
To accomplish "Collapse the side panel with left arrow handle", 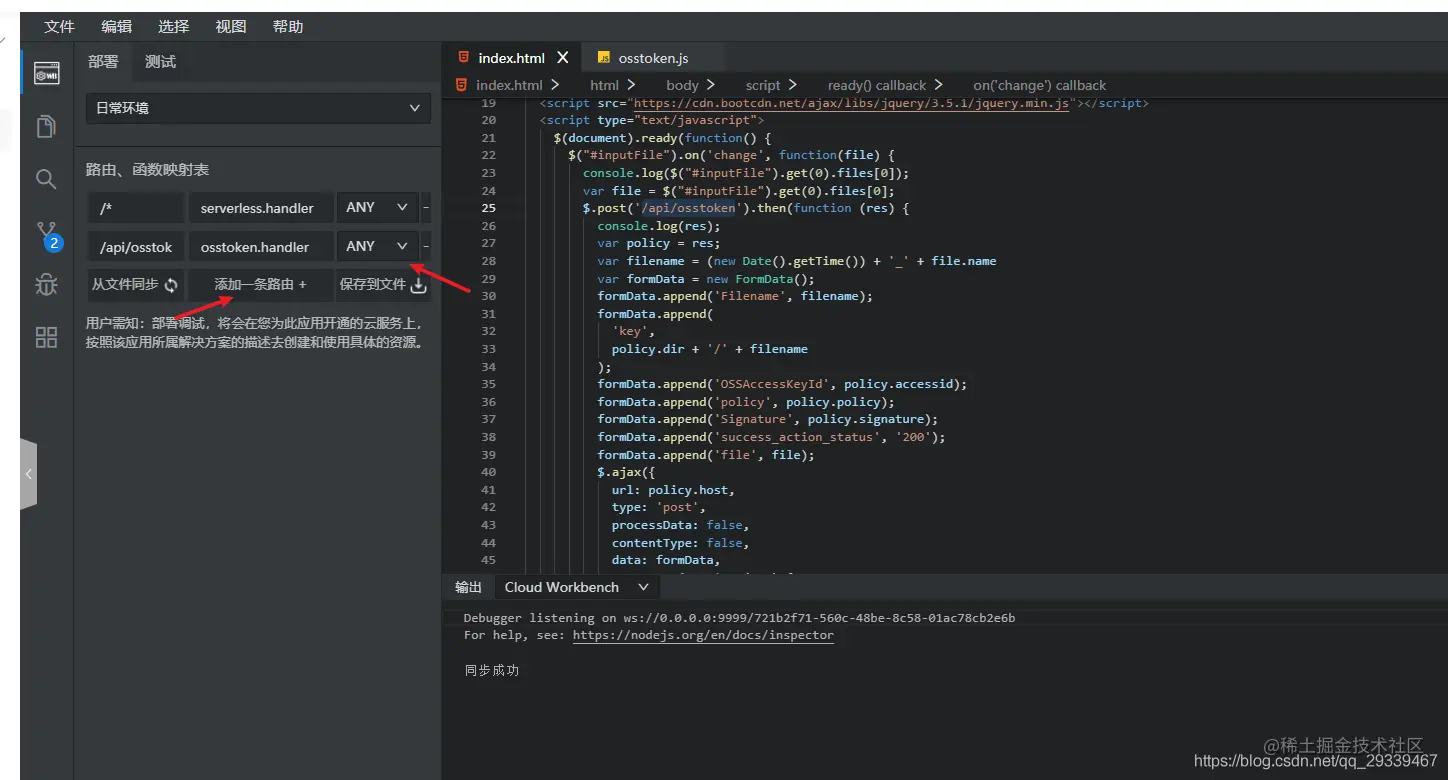I will tap(28, 474).
